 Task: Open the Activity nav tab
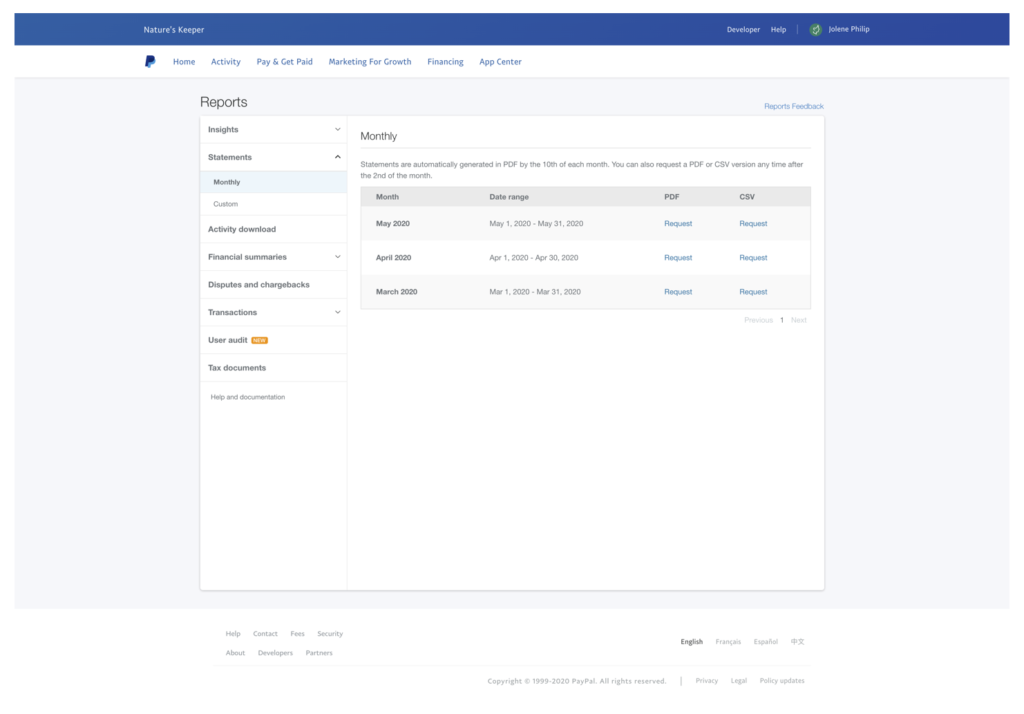click(225, 61)
